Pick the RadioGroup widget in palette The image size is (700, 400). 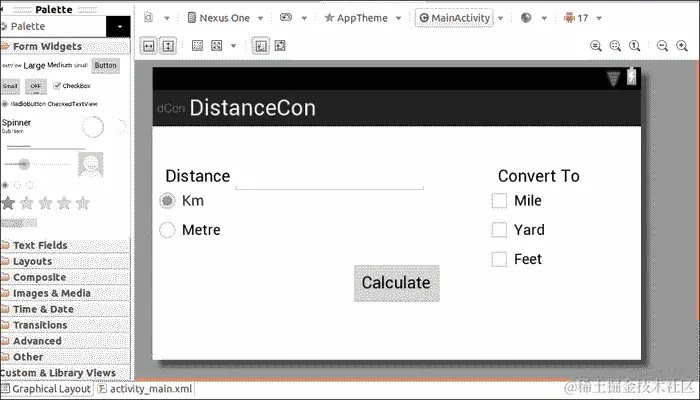tap(17, 185)
